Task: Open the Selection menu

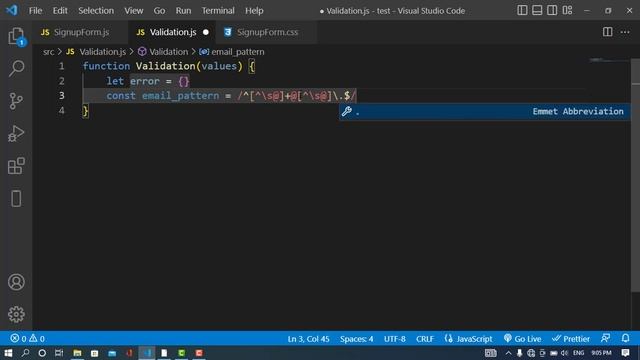Action: click(96, 11)
